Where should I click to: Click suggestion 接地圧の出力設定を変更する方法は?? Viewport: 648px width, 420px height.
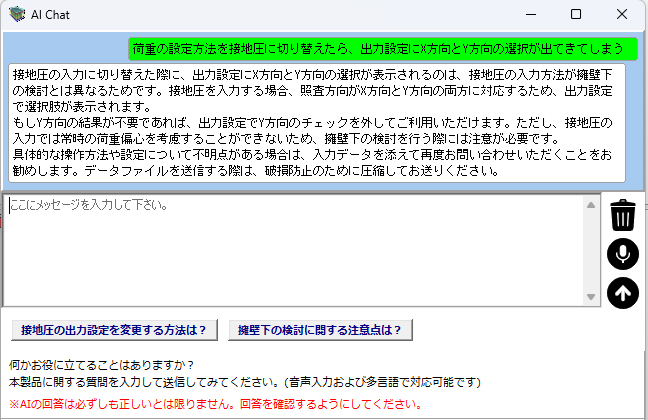114,330
